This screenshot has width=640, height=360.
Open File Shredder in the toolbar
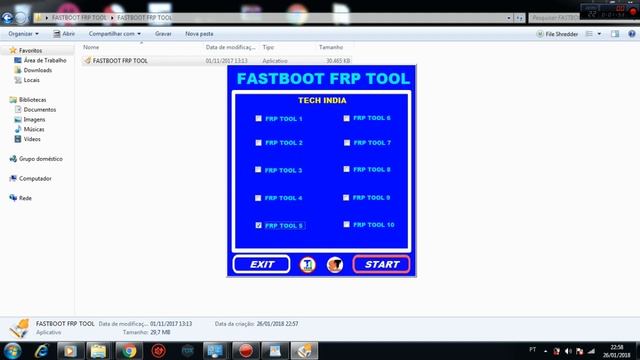(x=558, y=34)
